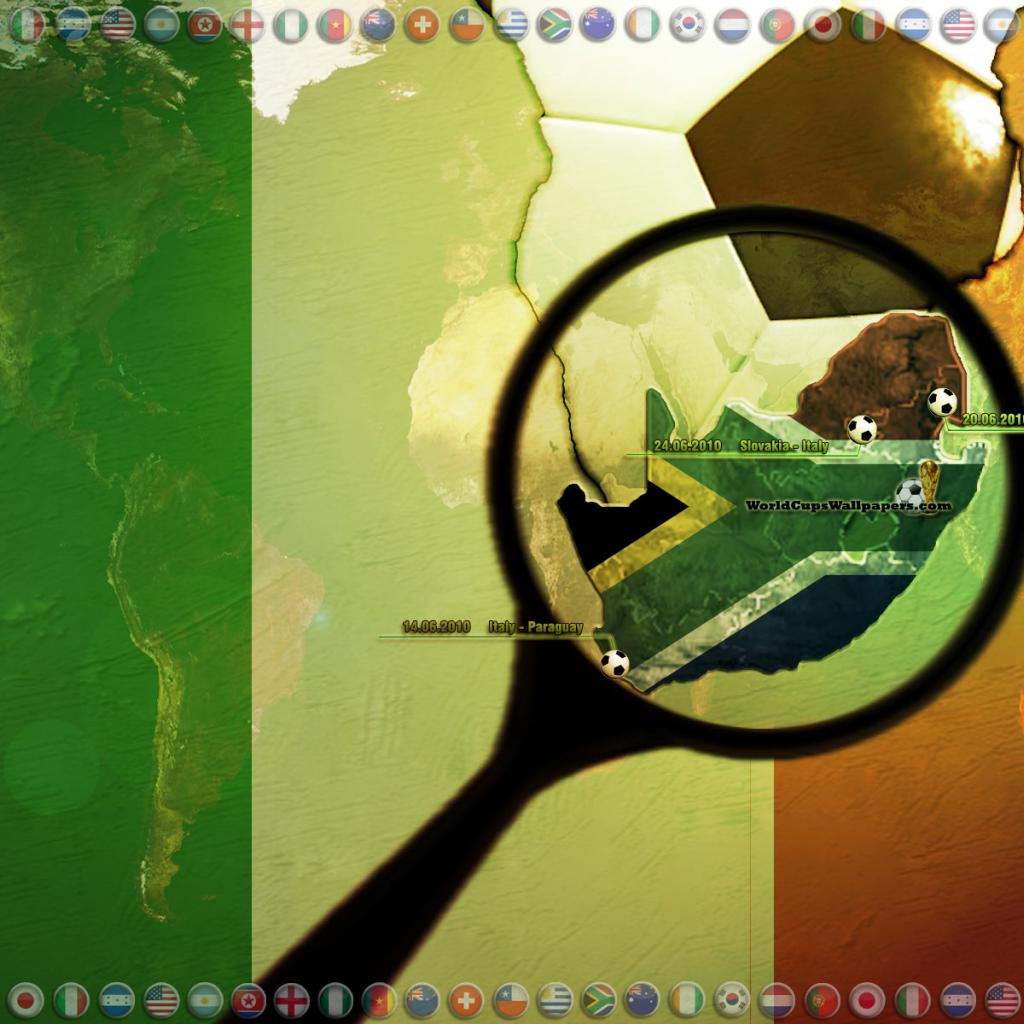The height and width of the screenshot is (1024, 1024).
Task: Click the England flag in the top row
Action: pos(247,25)
